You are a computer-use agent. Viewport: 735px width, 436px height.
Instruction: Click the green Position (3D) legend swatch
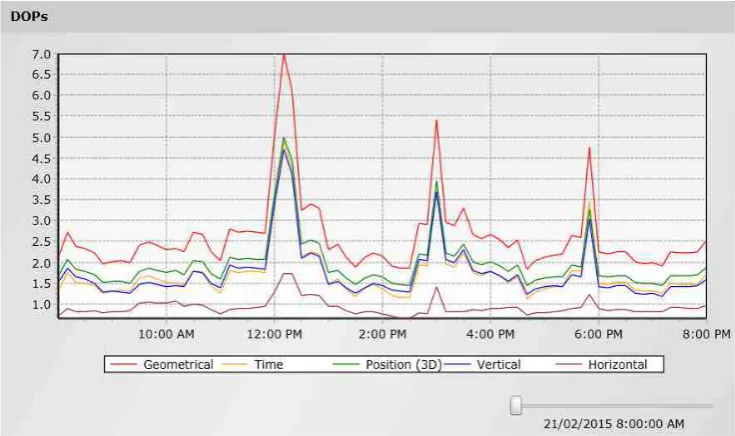tap(345, 365)
